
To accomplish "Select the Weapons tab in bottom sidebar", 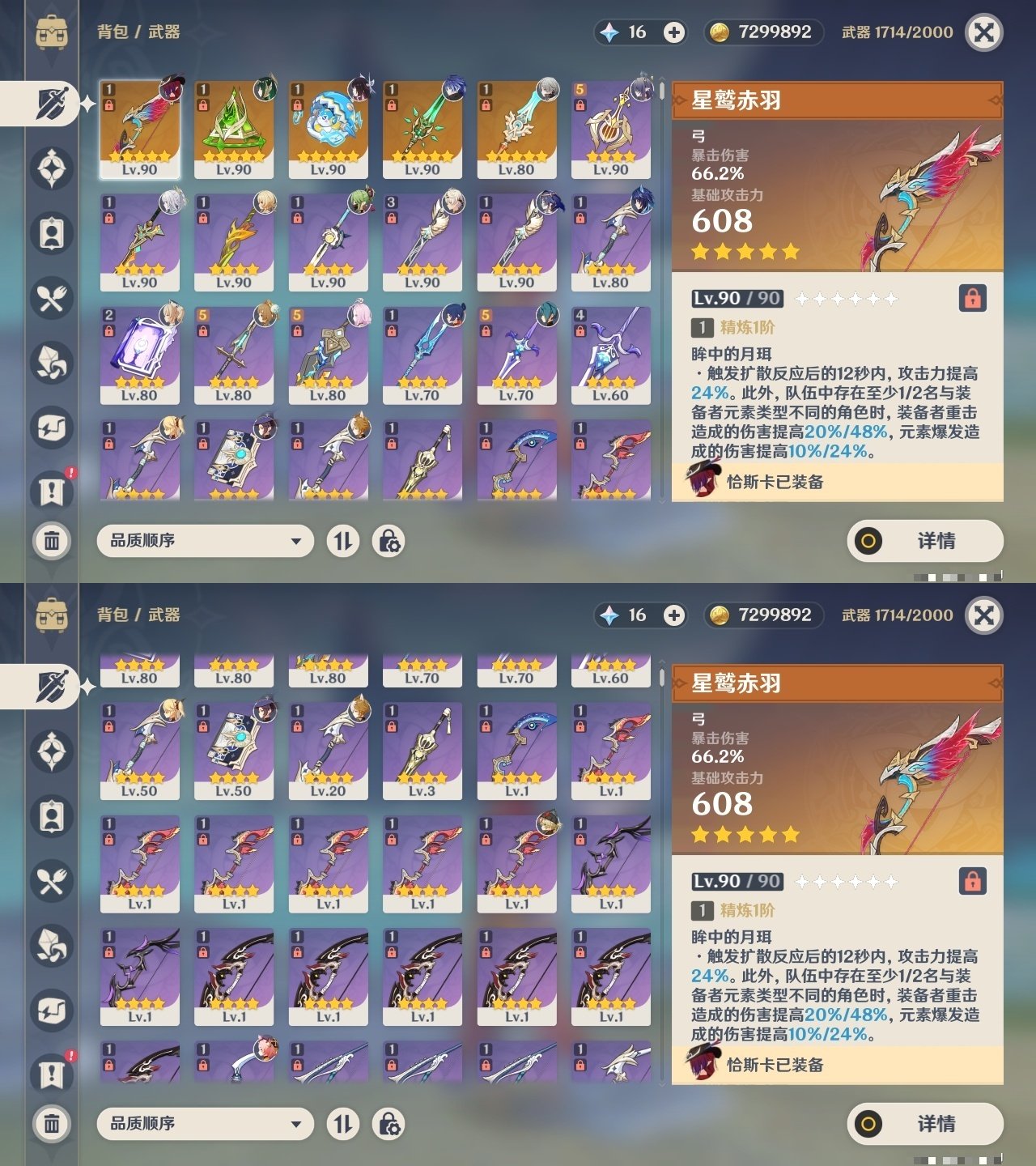I will [x=52, y=687].
